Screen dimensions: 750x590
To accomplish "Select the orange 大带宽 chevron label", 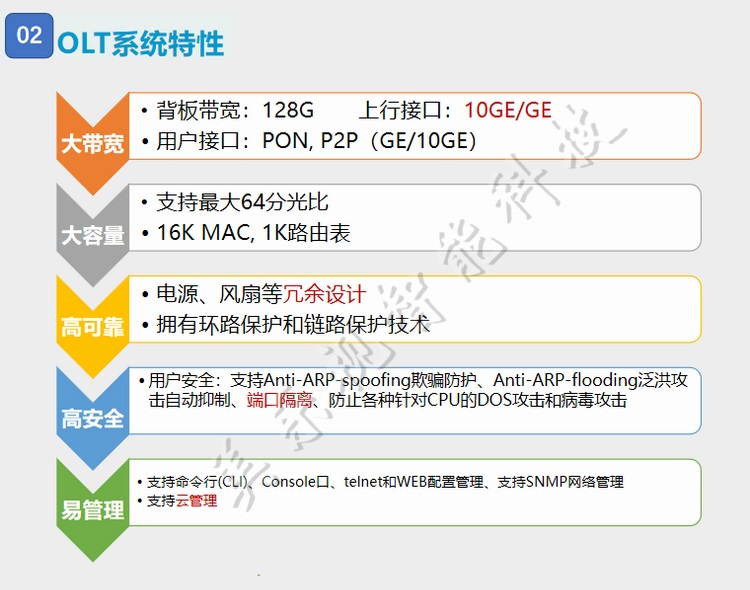I will [x=92, y=143].
